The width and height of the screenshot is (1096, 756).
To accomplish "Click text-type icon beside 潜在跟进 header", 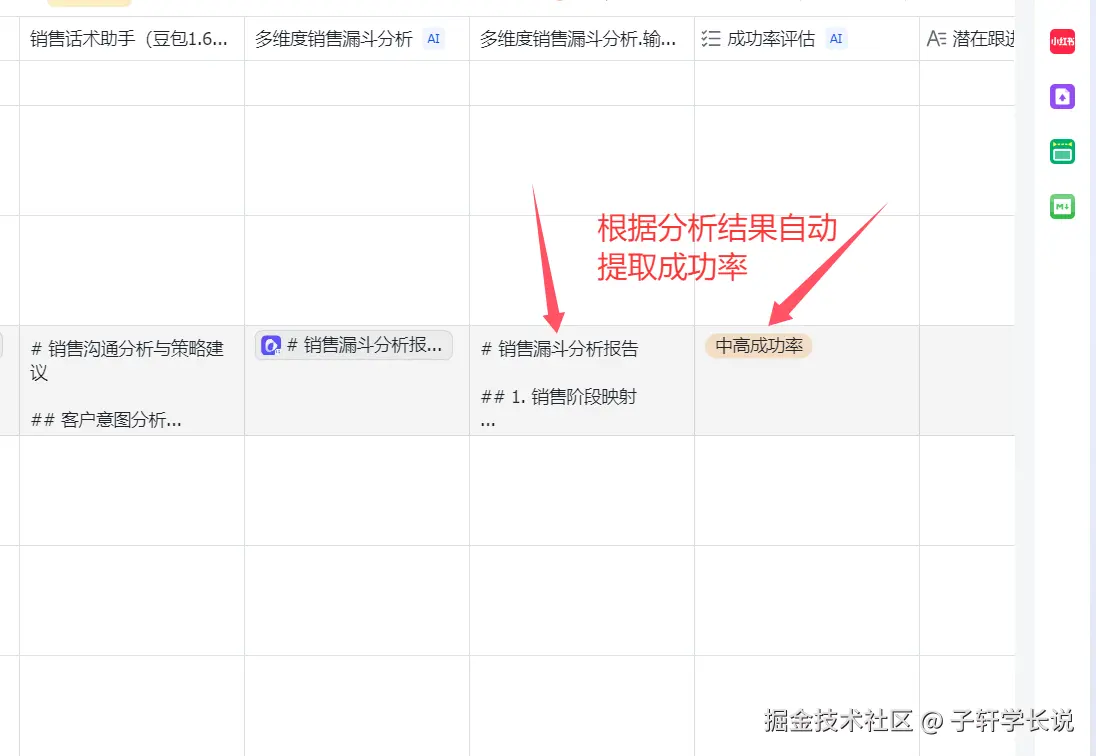I will pyautogui.click(x=936, y=39).
